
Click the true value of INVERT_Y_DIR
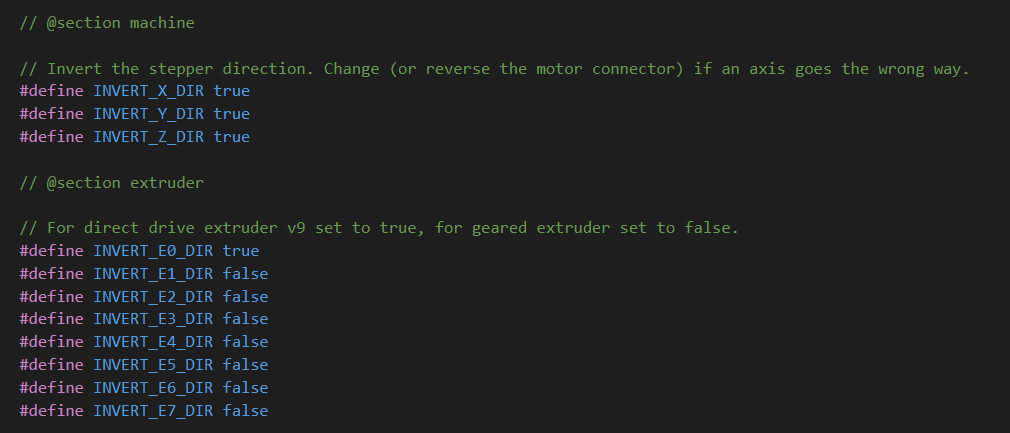tap(232, 114)
